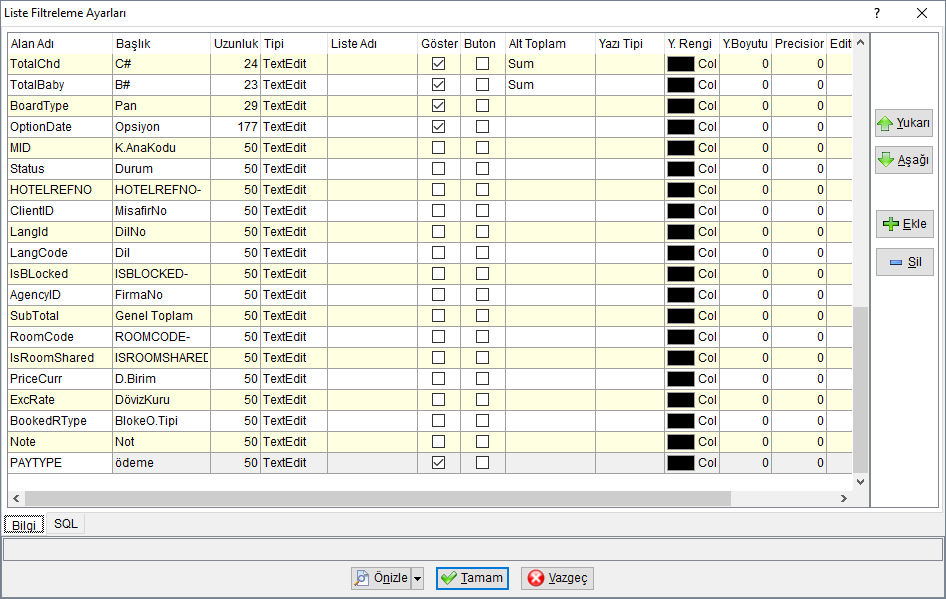946x599 pixels.
Task: Click the horizontal scrollbar left arrow
Action: [16, 498]
